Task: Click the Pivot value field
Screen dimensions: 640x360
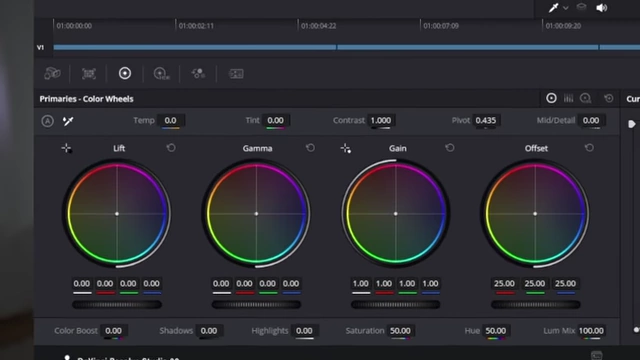Action: click(486, 120)
